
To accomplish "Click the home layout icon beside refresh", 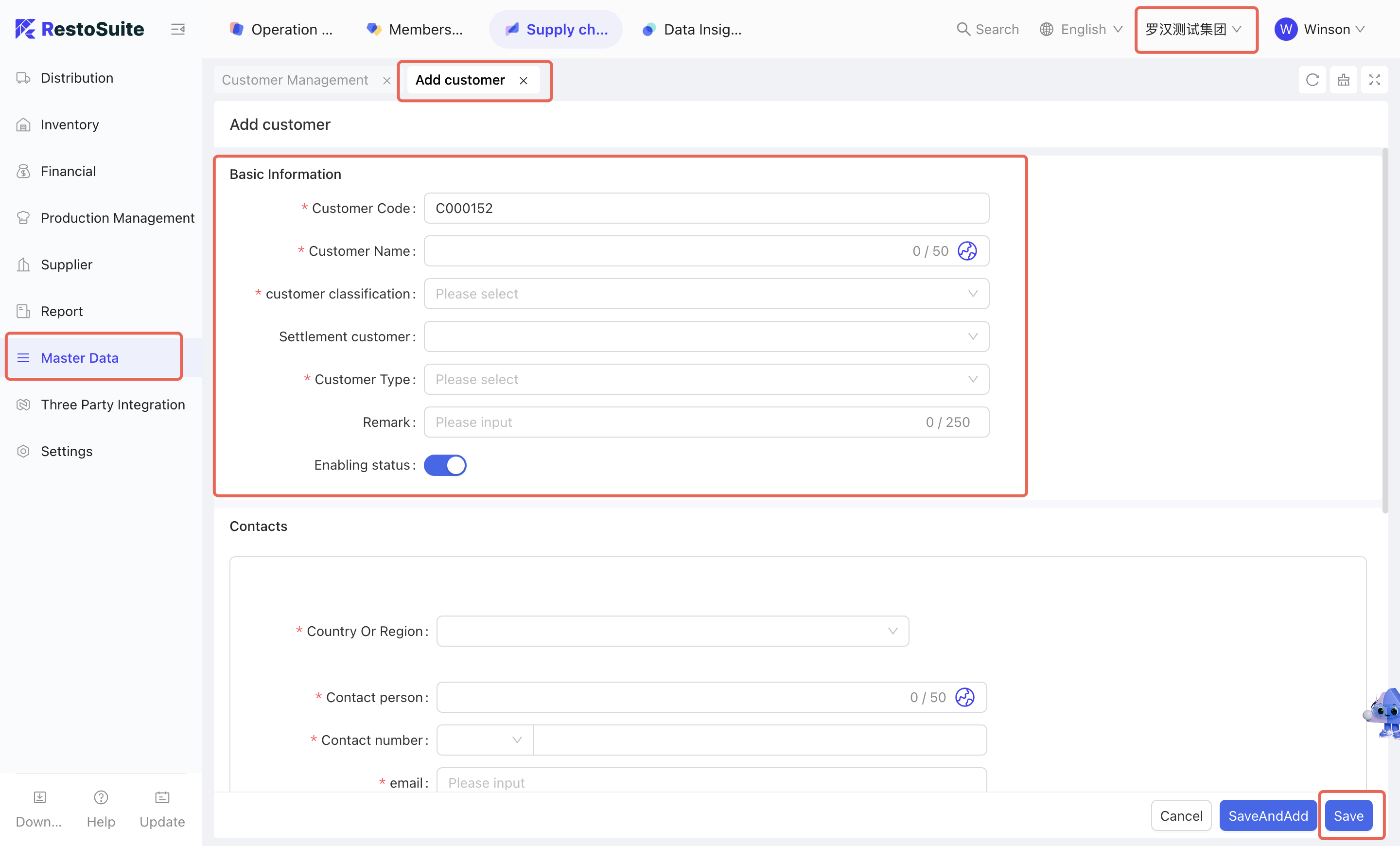I will click(x=1343, y=80).
